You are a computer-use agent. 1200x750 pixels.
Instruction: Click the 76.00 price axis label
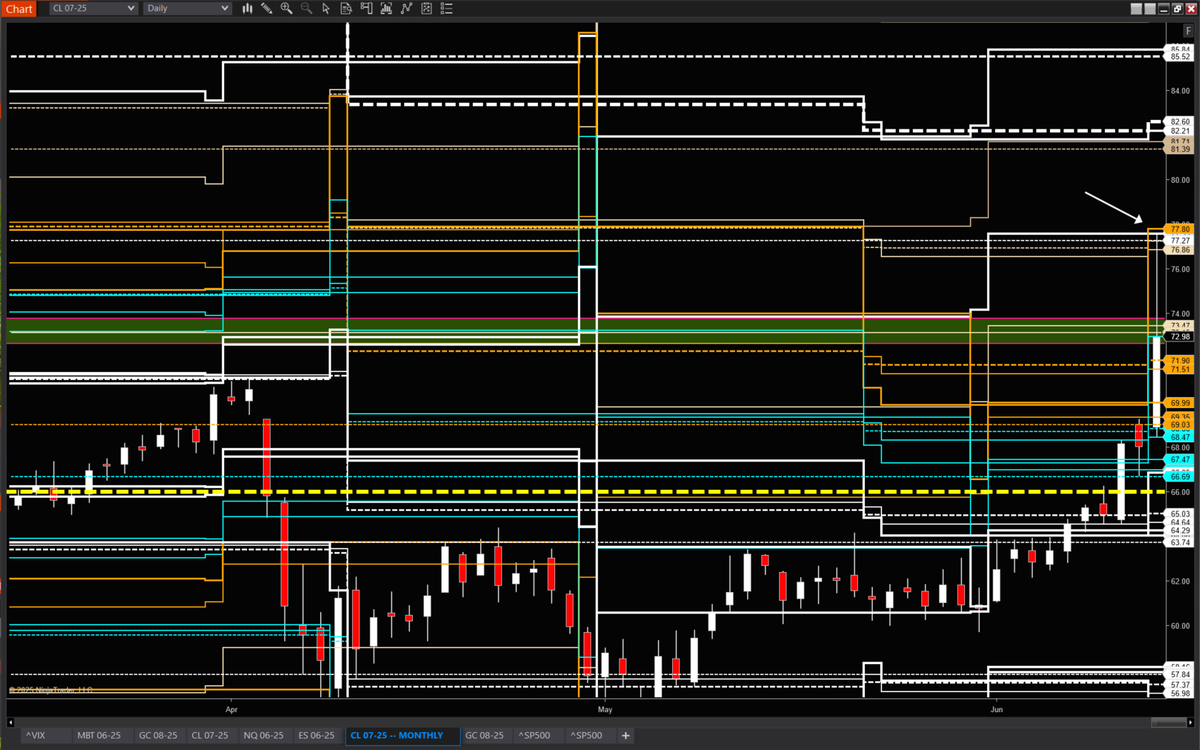(x=1180, y=269)
